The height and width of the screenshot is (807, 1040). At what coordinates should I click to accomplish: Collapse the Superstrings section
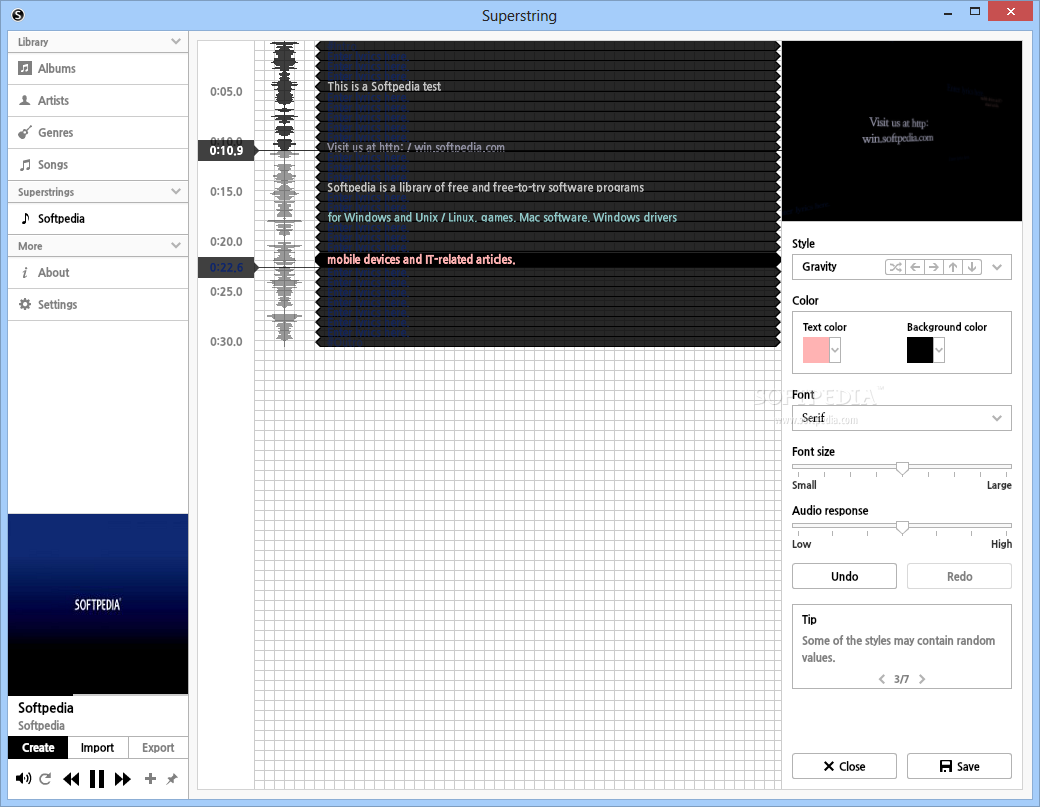(175, 192)
